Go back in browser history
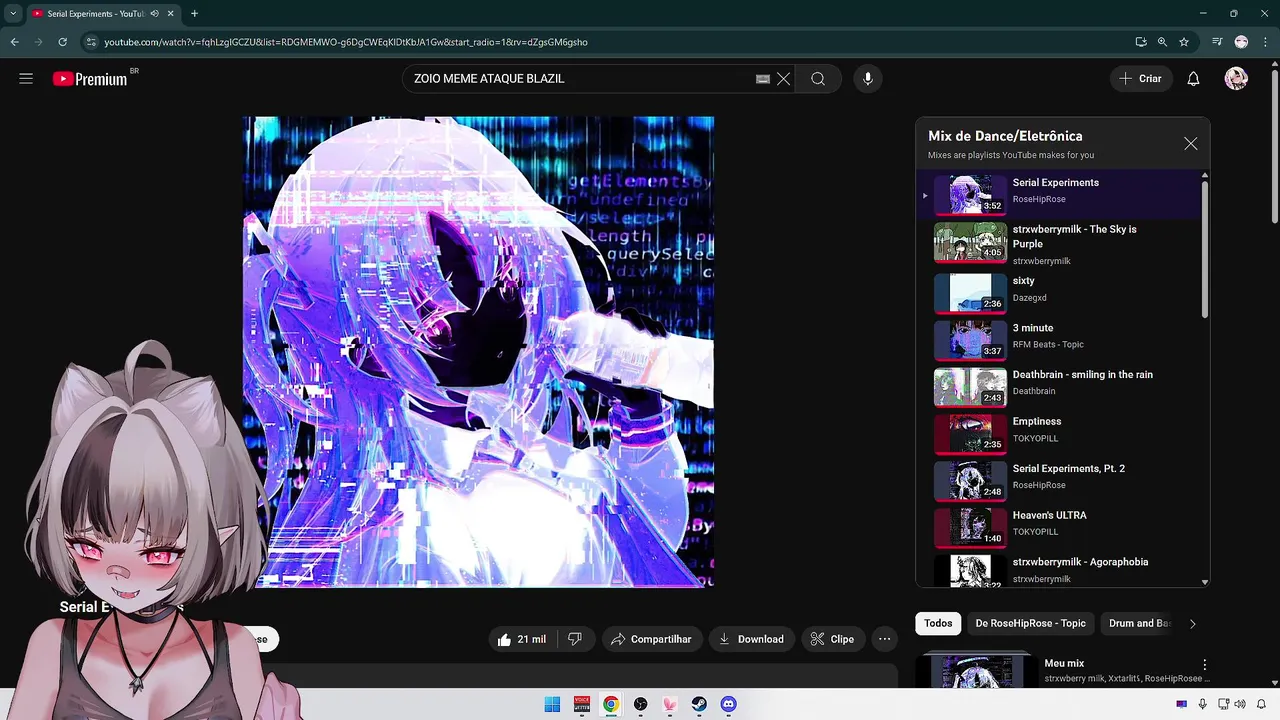 pyautogui.click(x=14, y=42)
